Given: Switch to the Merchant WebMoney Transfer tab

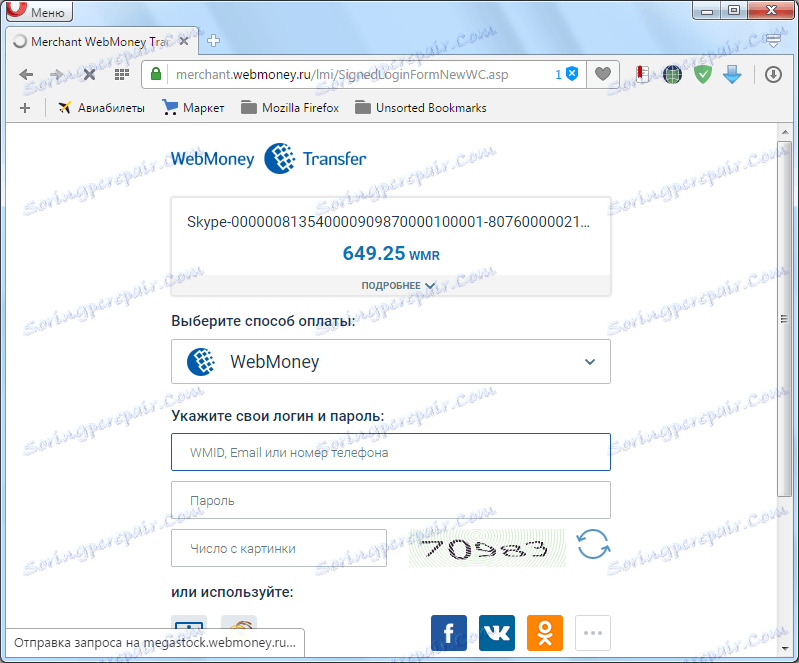Looking at the screenshot, I should [99, 41].
